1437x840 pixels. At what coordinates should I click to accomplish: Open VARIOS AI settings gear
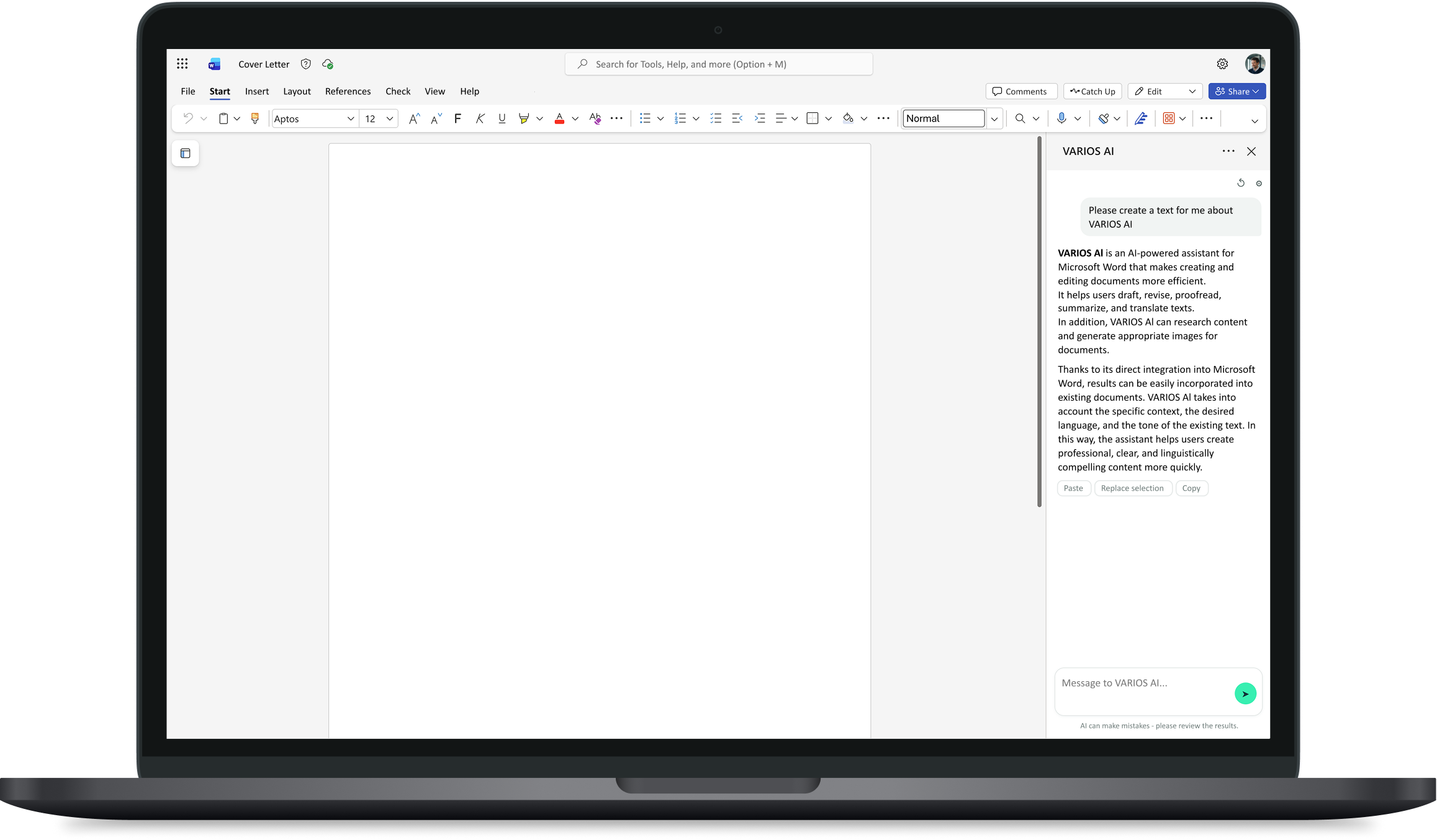[x=1259, y=184]
